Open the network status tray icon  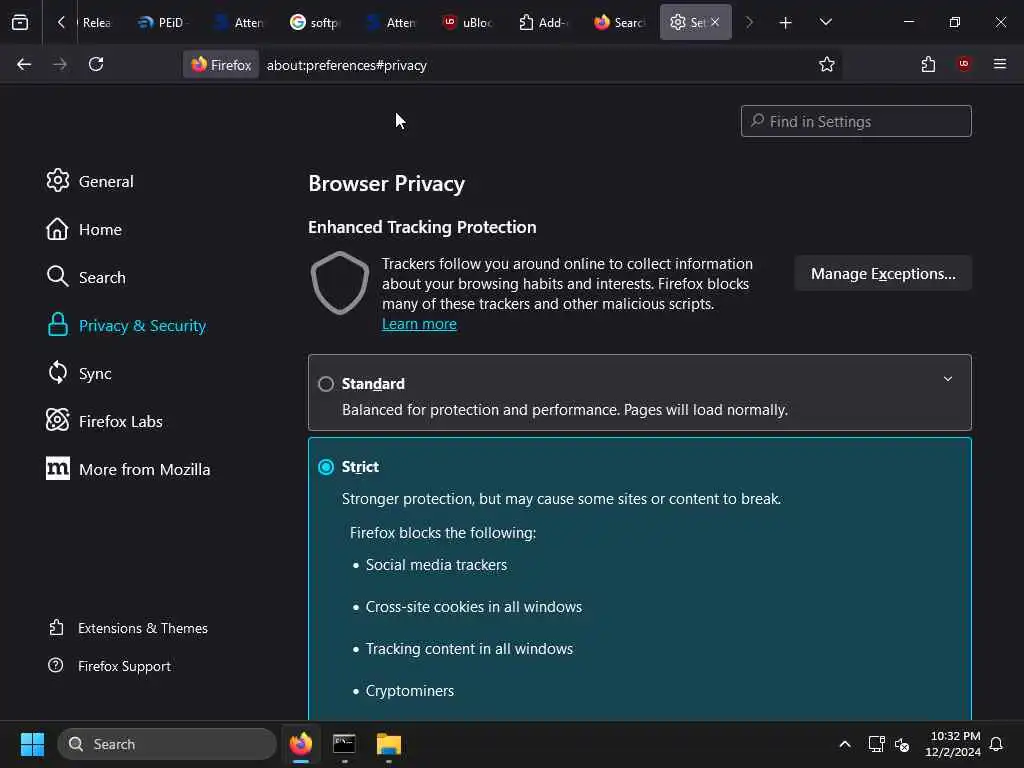(x=876, y=744)
